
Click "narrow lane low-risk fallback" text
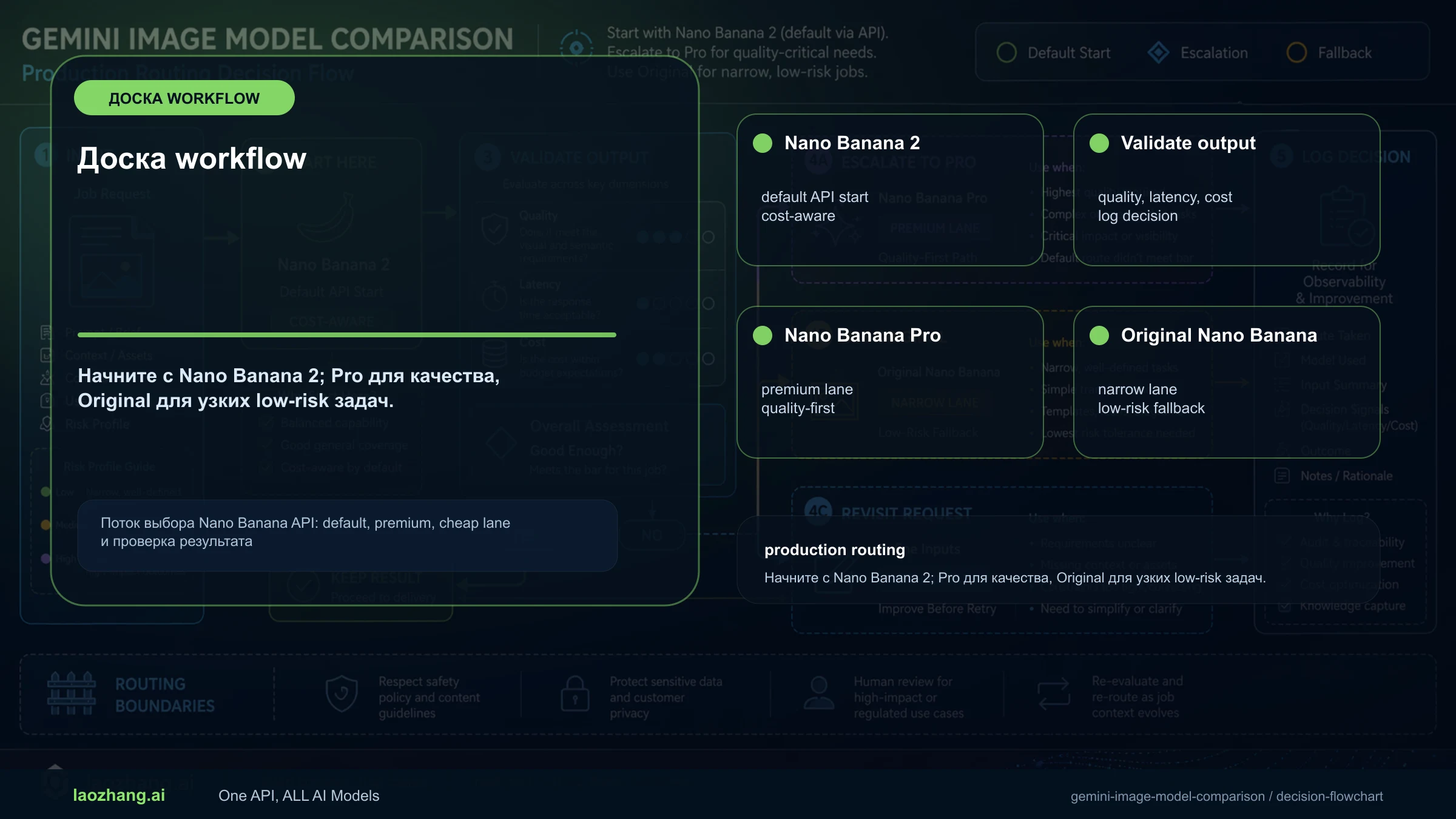[x=1151, y=399]
